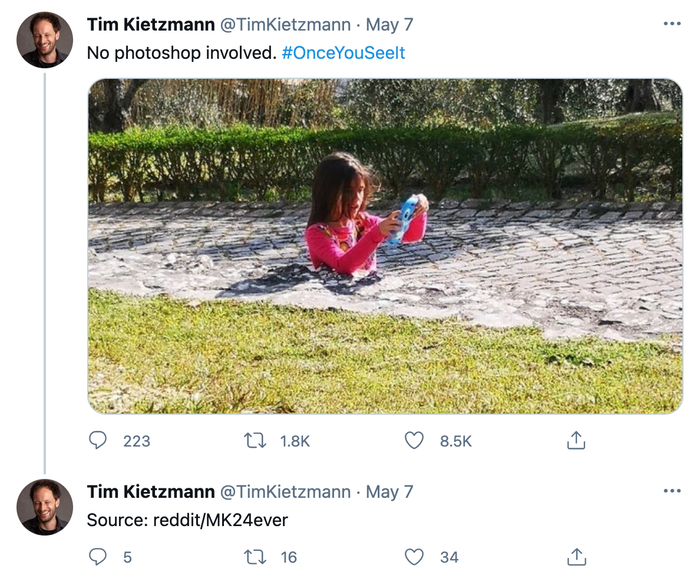Screen dimensions: 700x582
Task: Open the May 7 timestamp of reply tweet
Action: tap(390, 491)
